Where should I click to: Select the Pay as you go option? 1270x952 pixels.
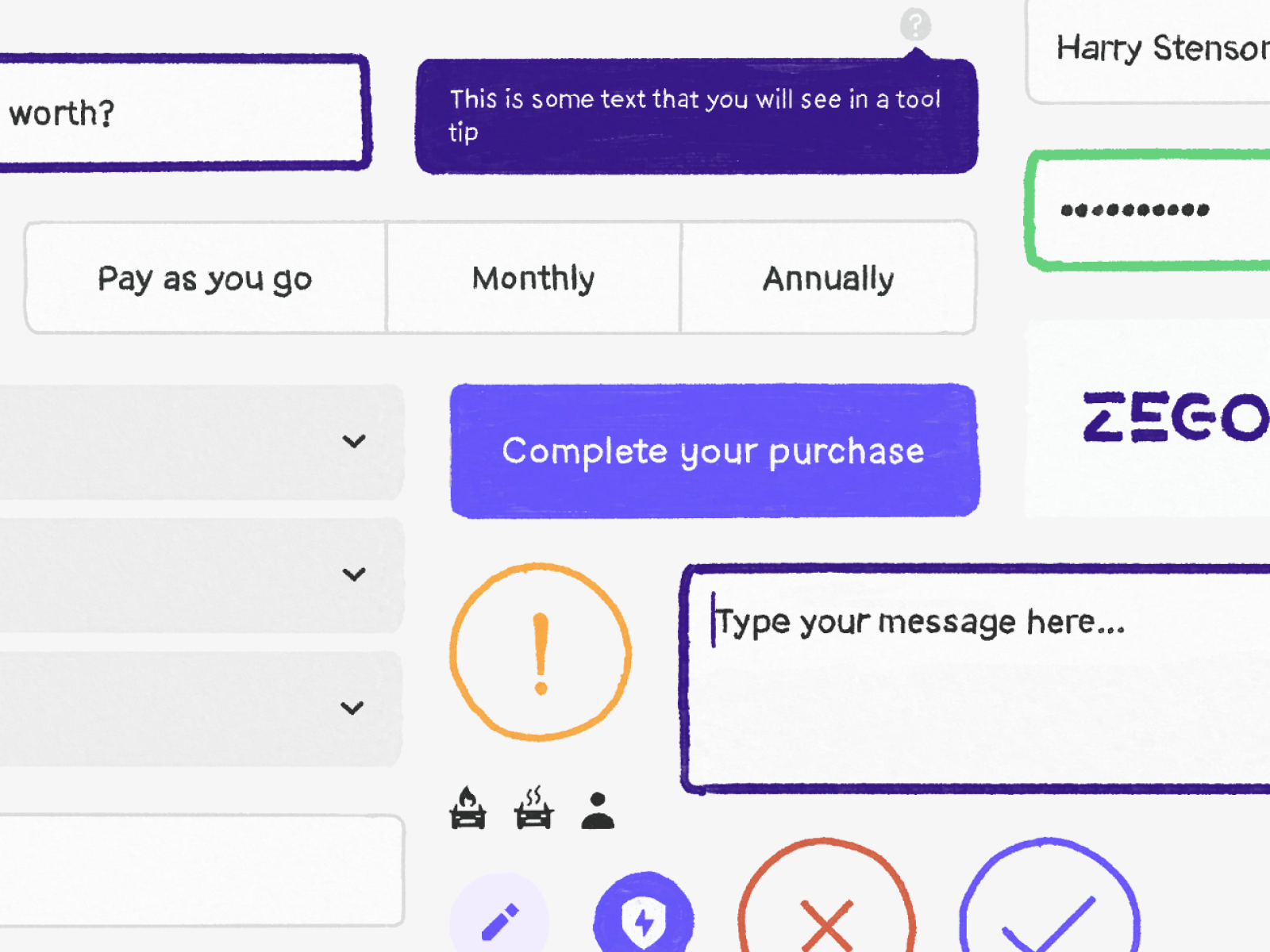206,278
